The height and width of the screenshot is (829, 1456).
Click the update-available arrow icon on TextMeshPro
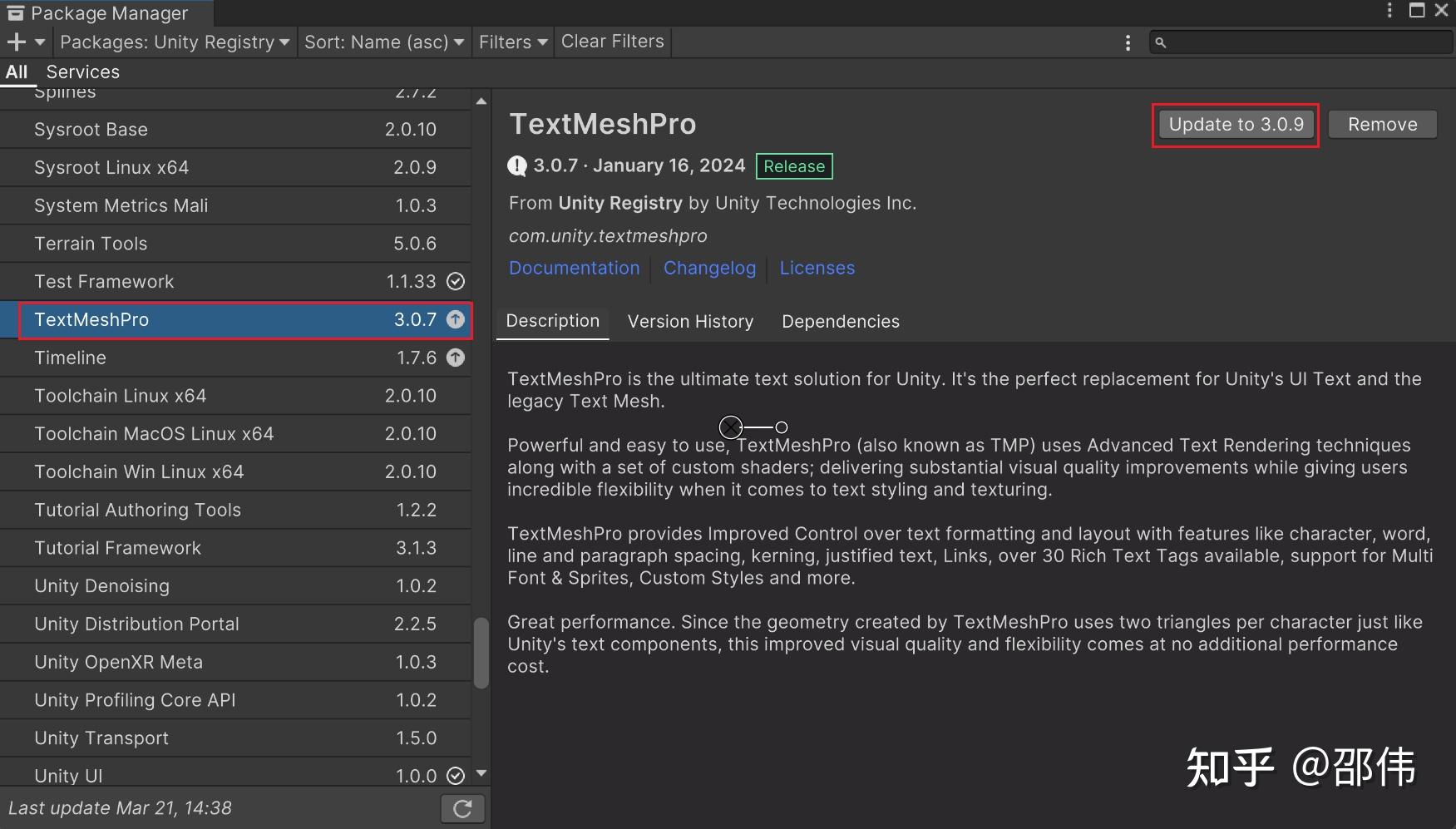456,319
